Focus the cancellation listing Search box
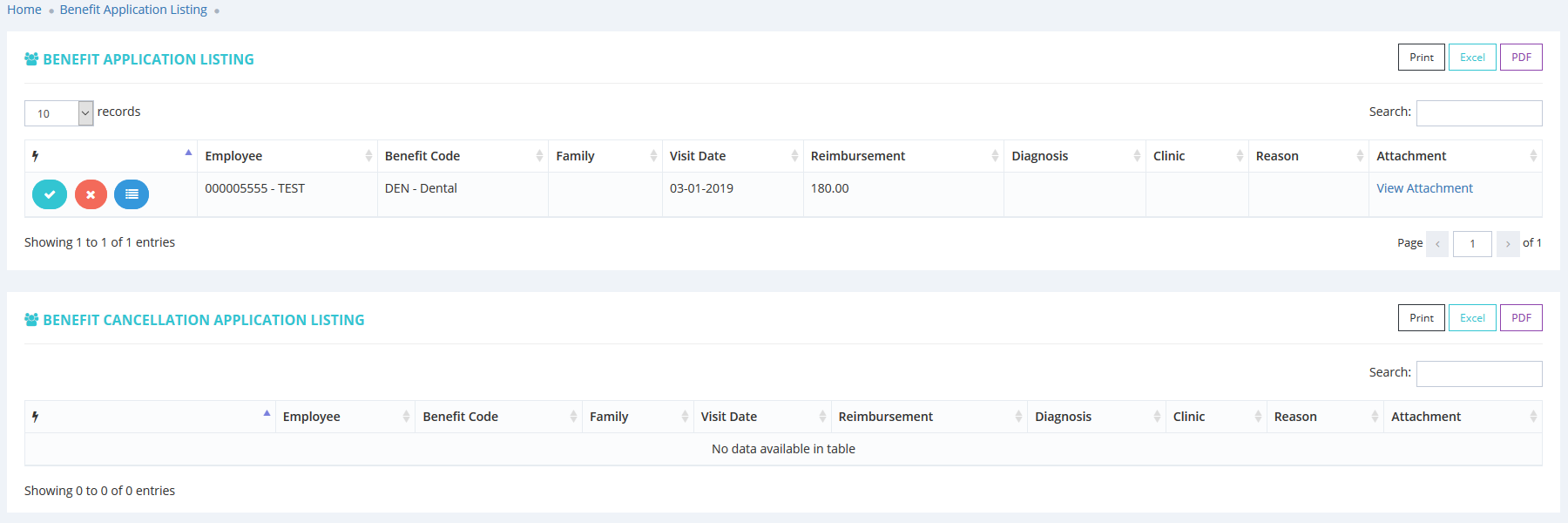Image resolution: width=1568 pixels, height=523 pixels. click(x=1478, y=374)
